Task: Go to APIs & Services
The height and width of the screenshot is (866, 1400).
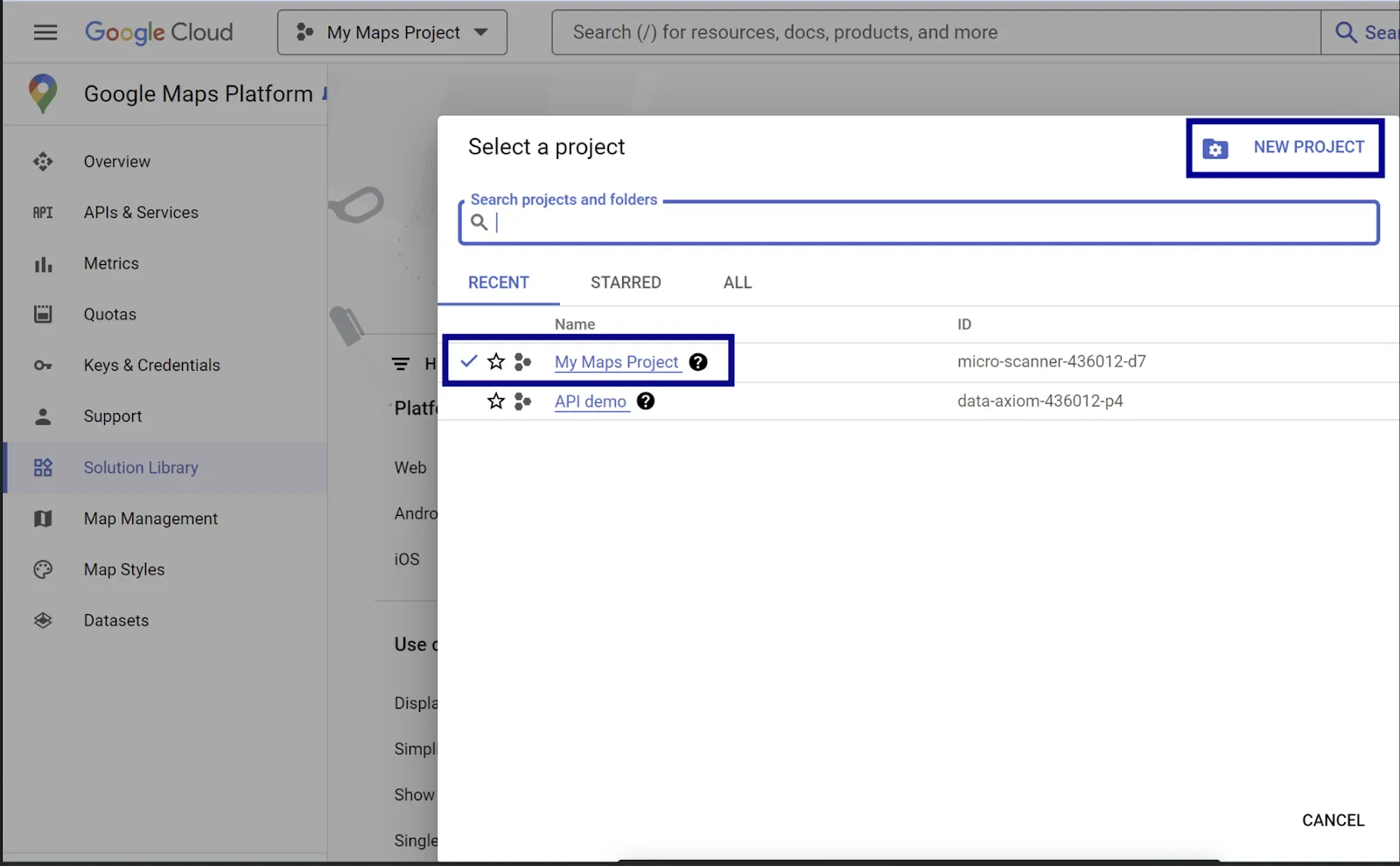Action: (141, 213)
